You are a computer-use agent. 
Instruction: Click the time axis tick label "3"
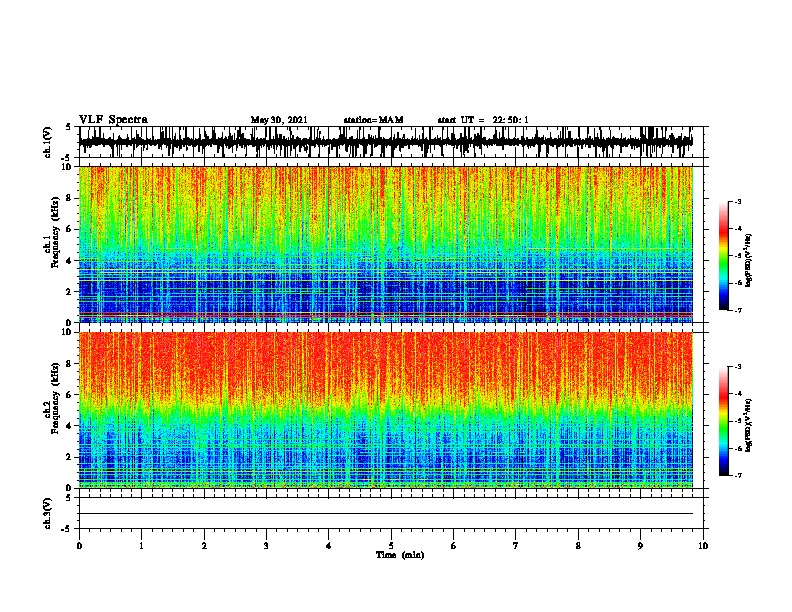pyautogui.click(x=266, y=546)
